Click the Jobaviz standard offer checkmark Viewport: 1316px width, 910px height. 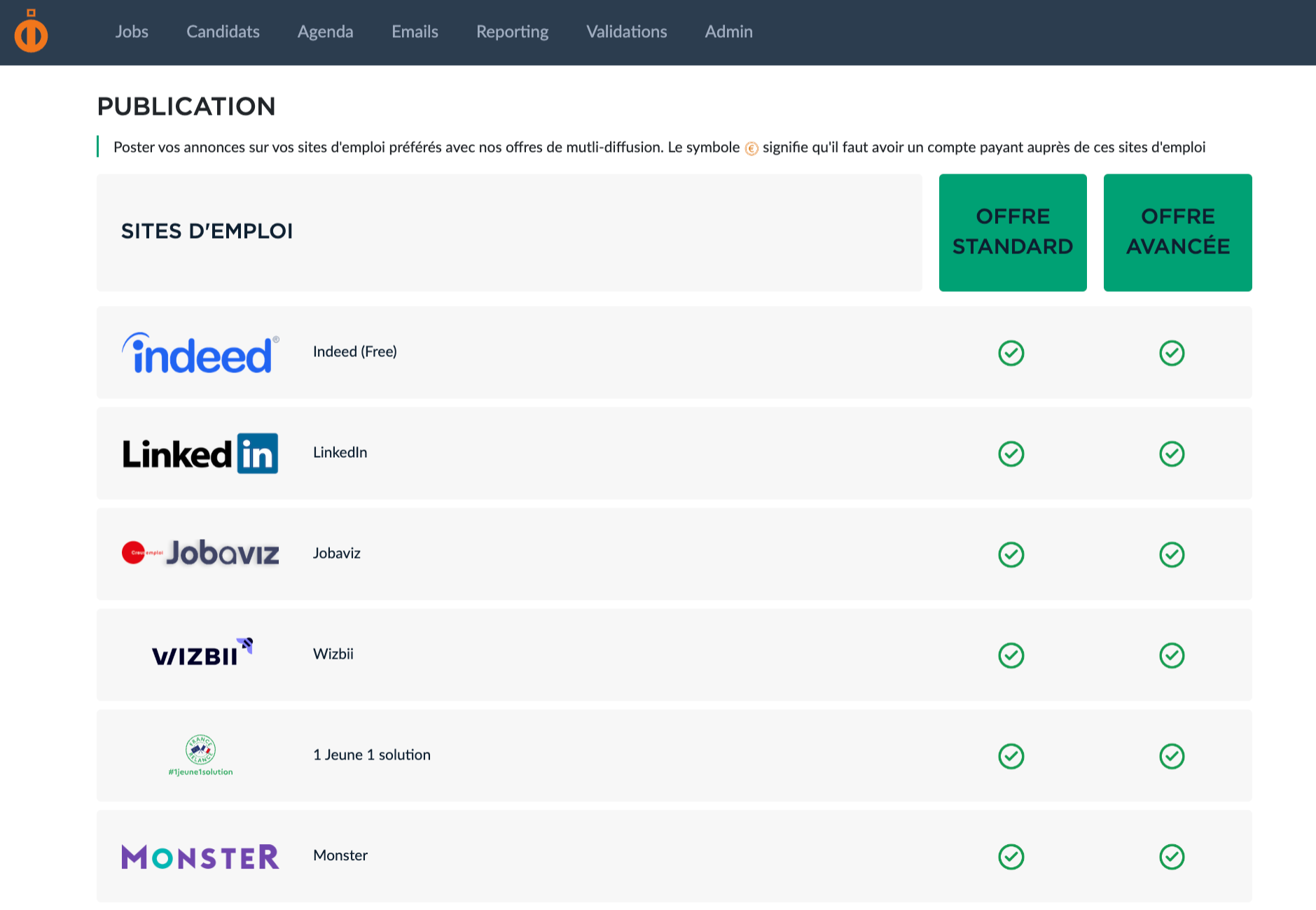1011,554
